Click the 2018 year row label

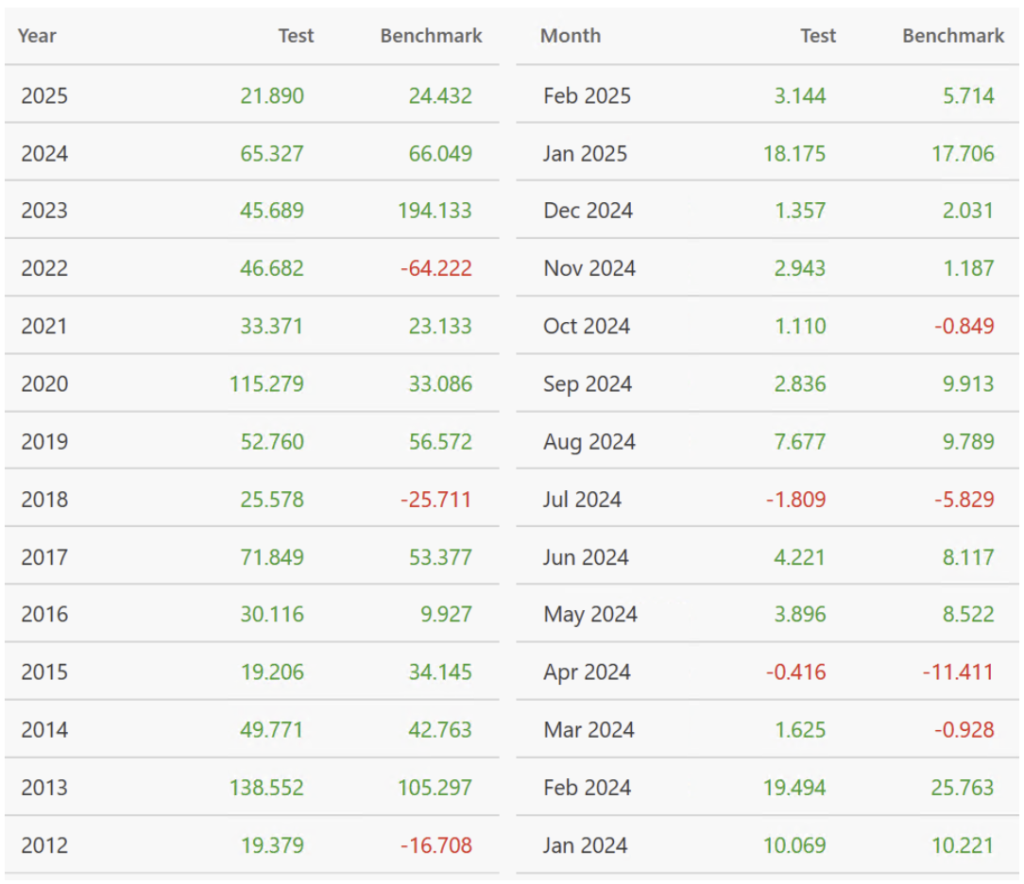pyautogui.click(x=44, y=499)
